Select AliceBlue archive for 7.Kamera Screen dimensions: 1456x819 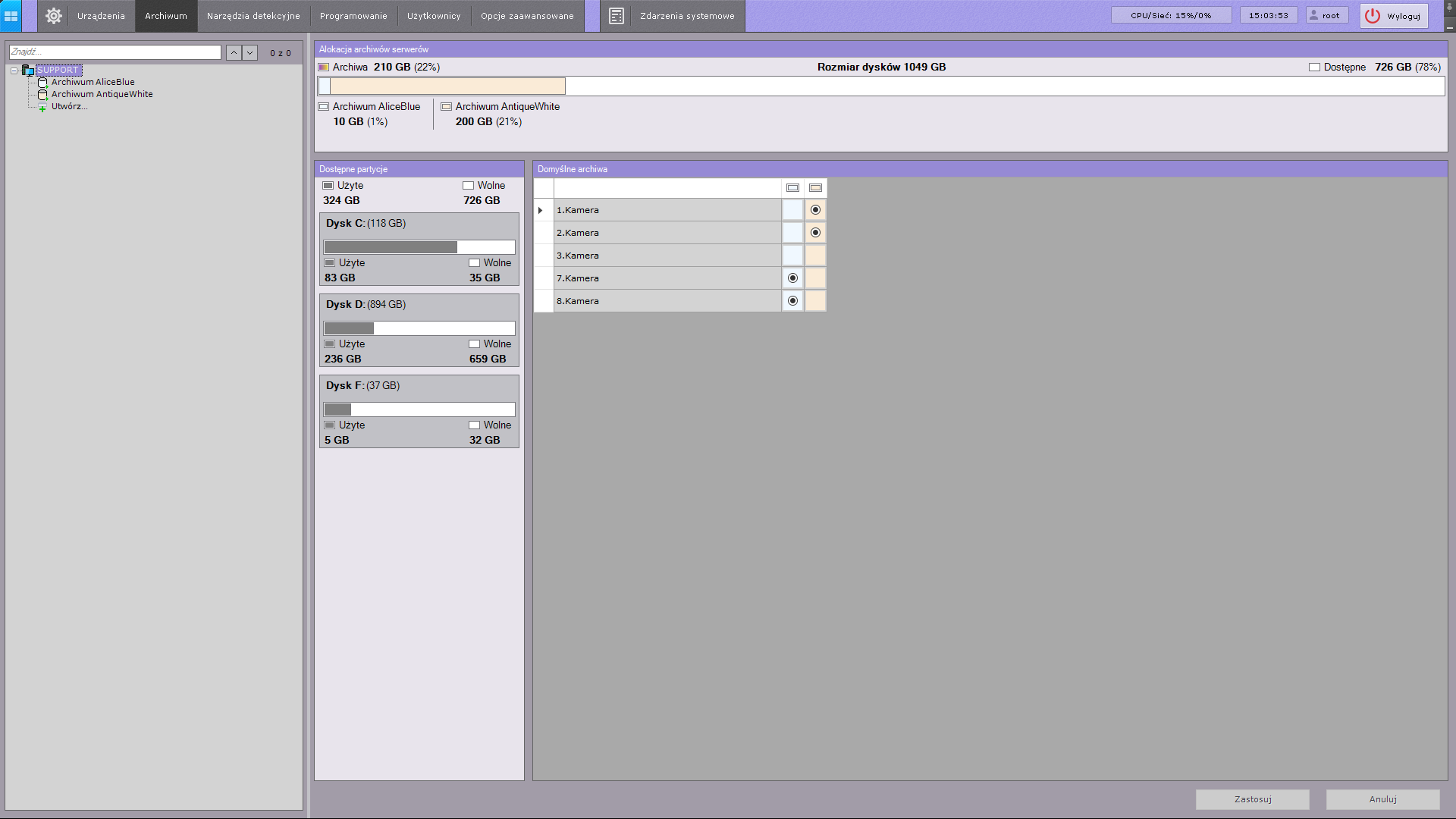click(x=792, y=278)
